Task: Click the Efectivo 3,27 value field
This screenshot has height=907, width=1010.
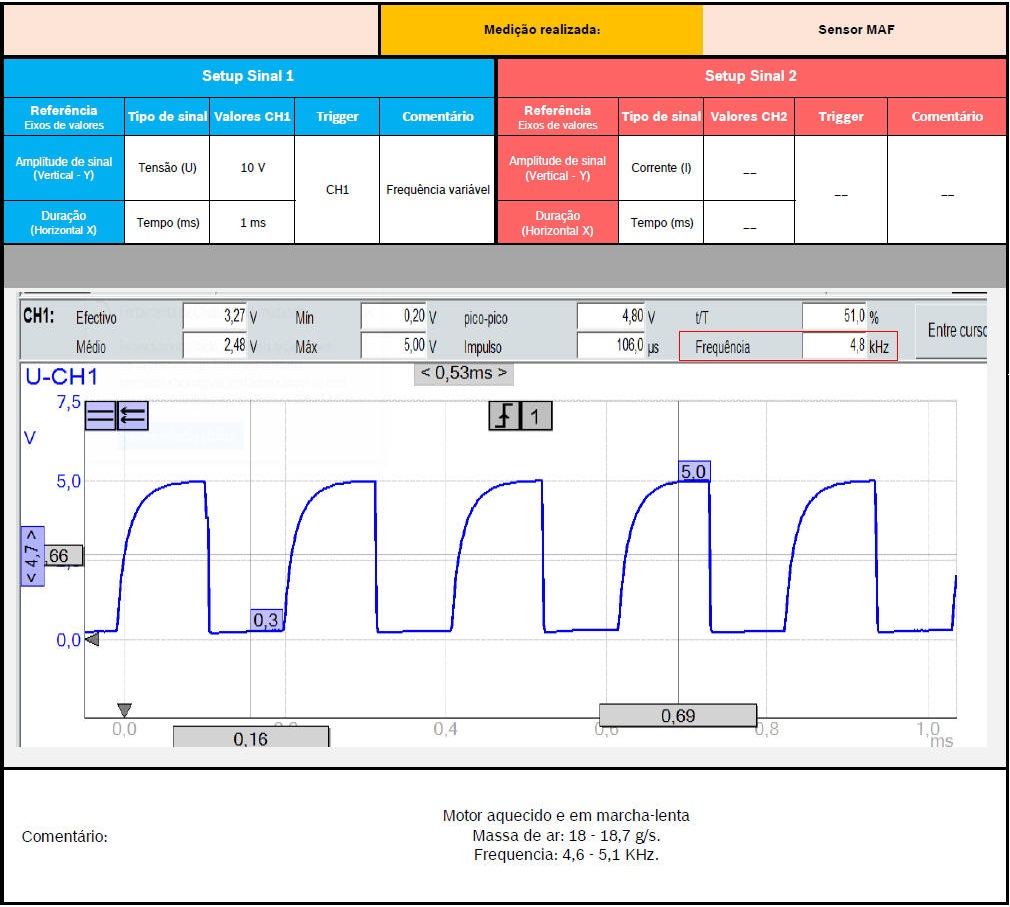Action: [214, 317]
